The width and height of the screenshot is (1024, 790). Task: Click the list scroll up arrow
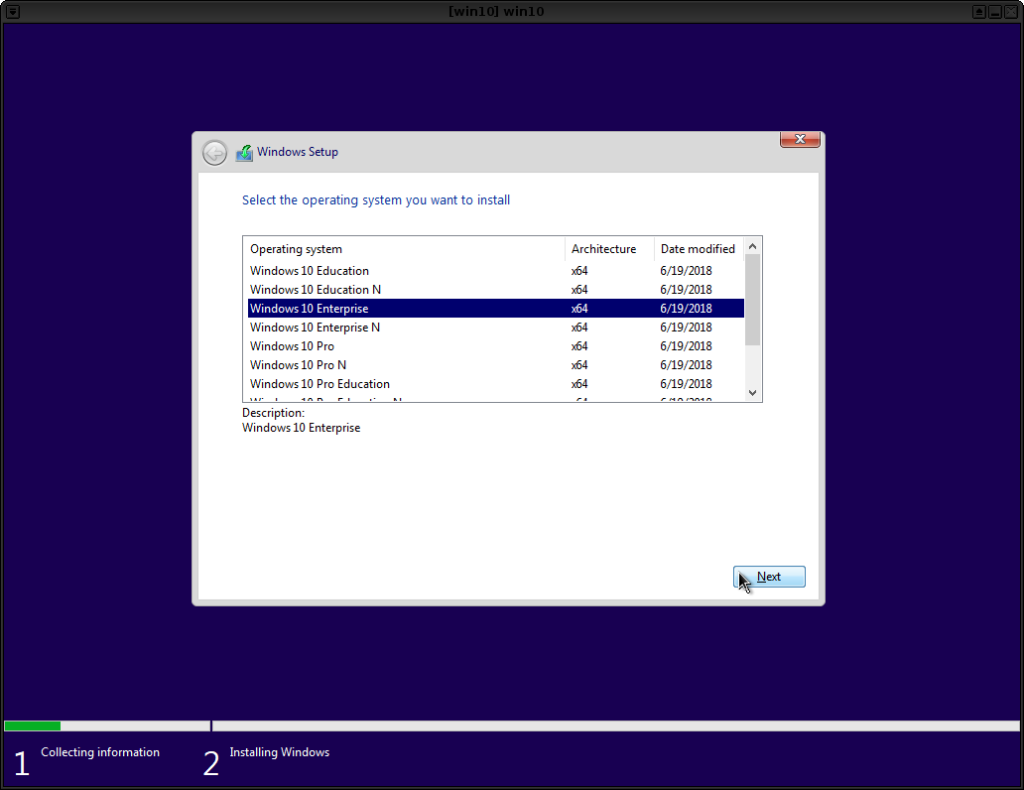(x=752, y=246)
